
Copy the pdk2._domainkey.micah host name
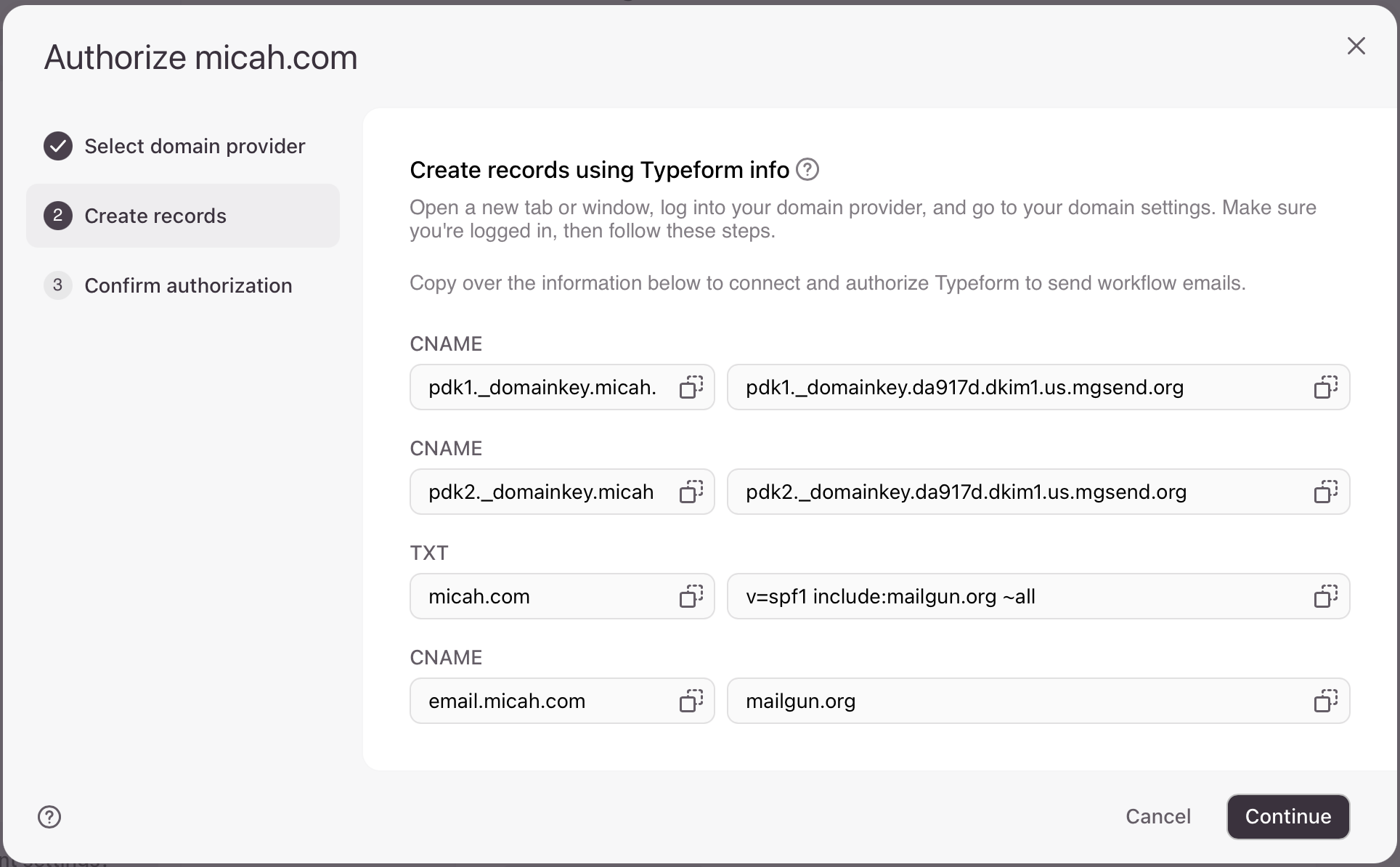pyautogui.click(x=691, y=492)
